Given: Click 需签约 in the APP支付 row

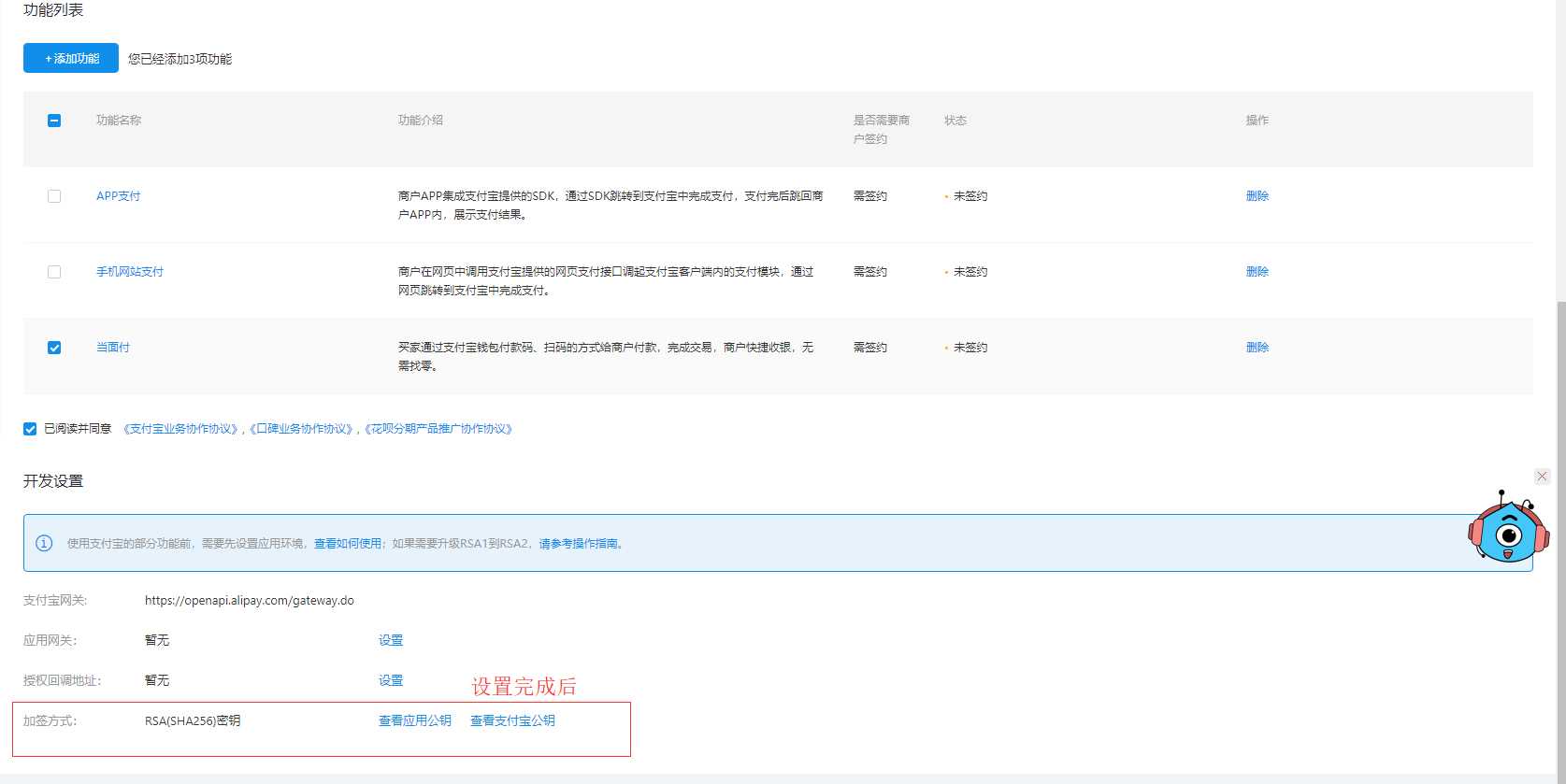Looking at the screenshot, I should [870, 196].
